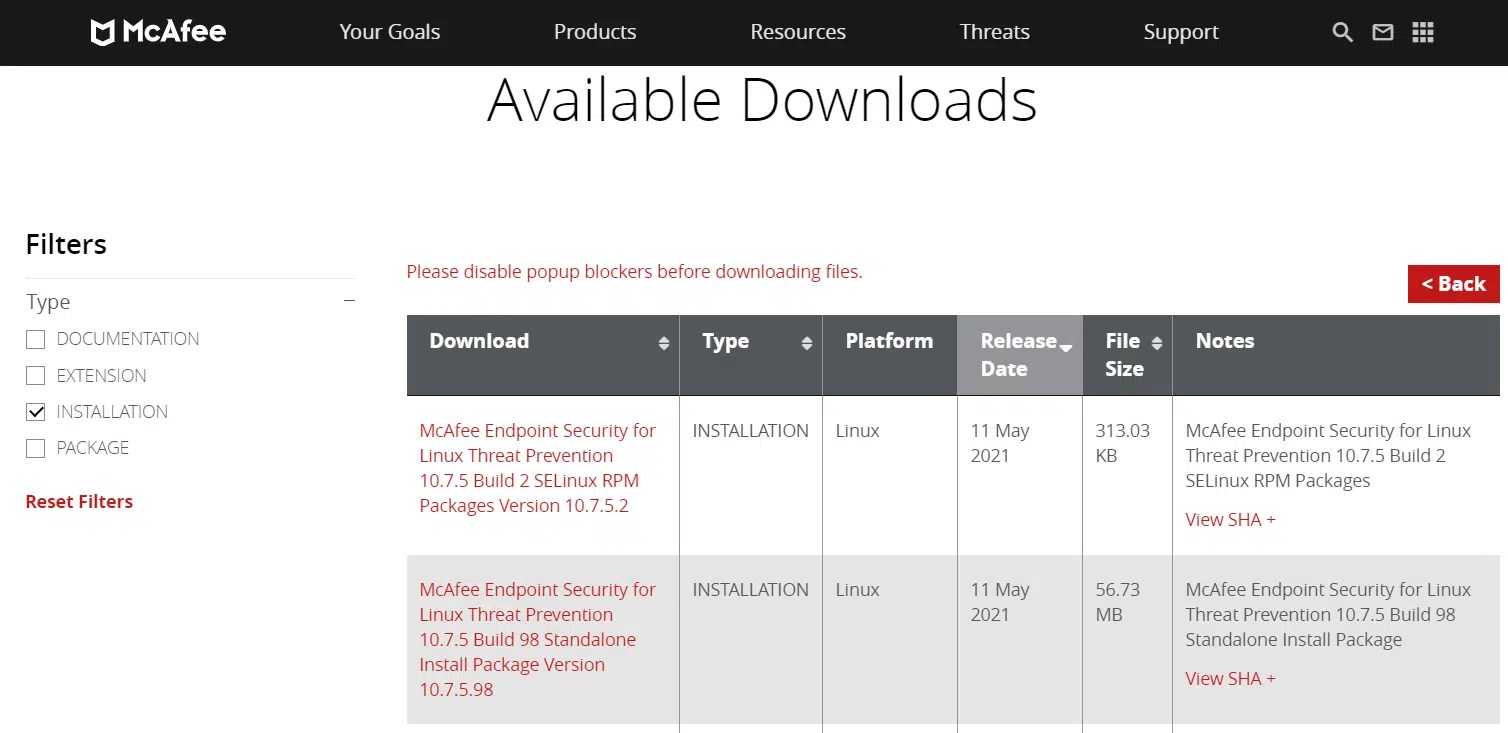Sort by Release Date arrow icon
1508x733 pixels.
click(x=1066, y=347)
